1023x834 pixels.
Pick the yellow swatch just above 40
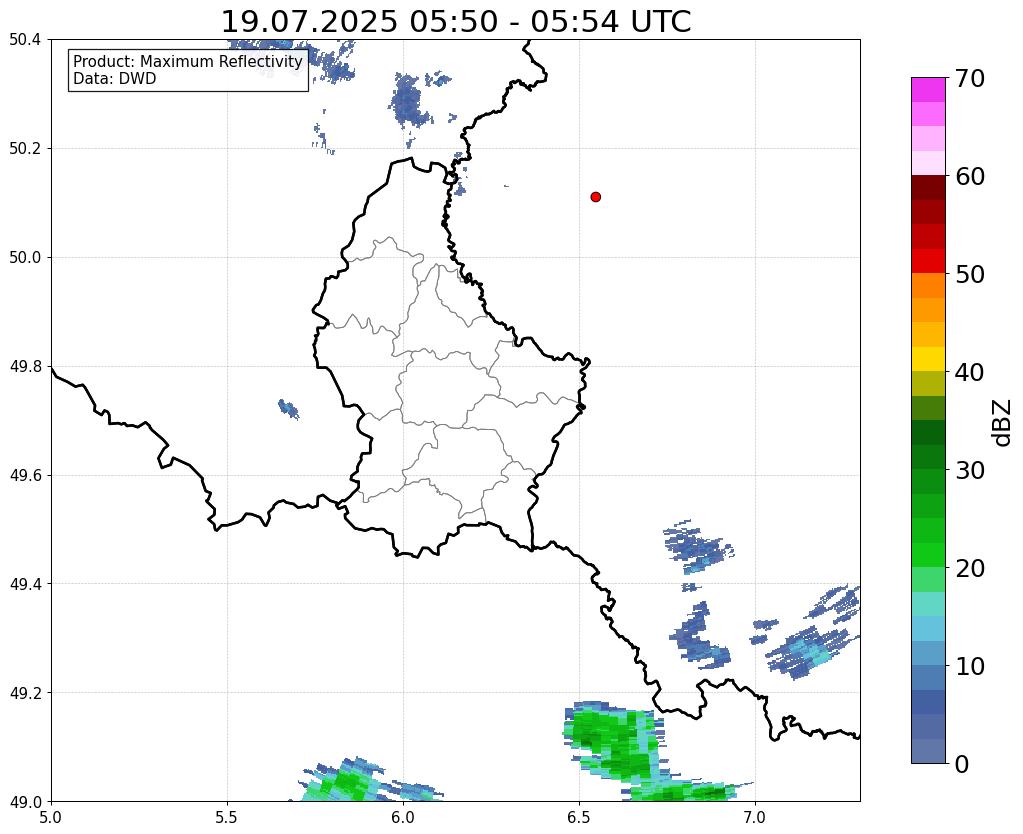928,359
